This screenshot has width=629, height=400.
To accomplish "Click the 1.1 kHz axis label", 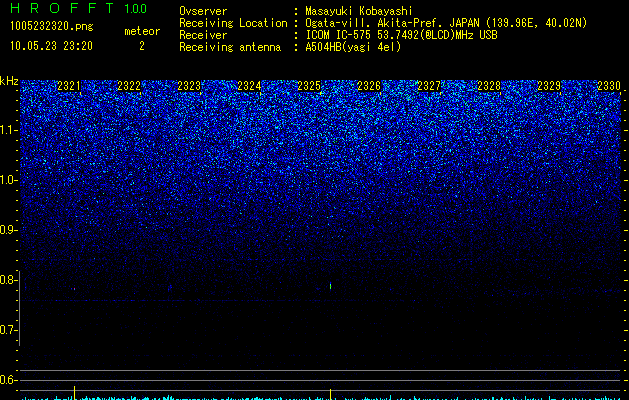I will click(9, 130).
